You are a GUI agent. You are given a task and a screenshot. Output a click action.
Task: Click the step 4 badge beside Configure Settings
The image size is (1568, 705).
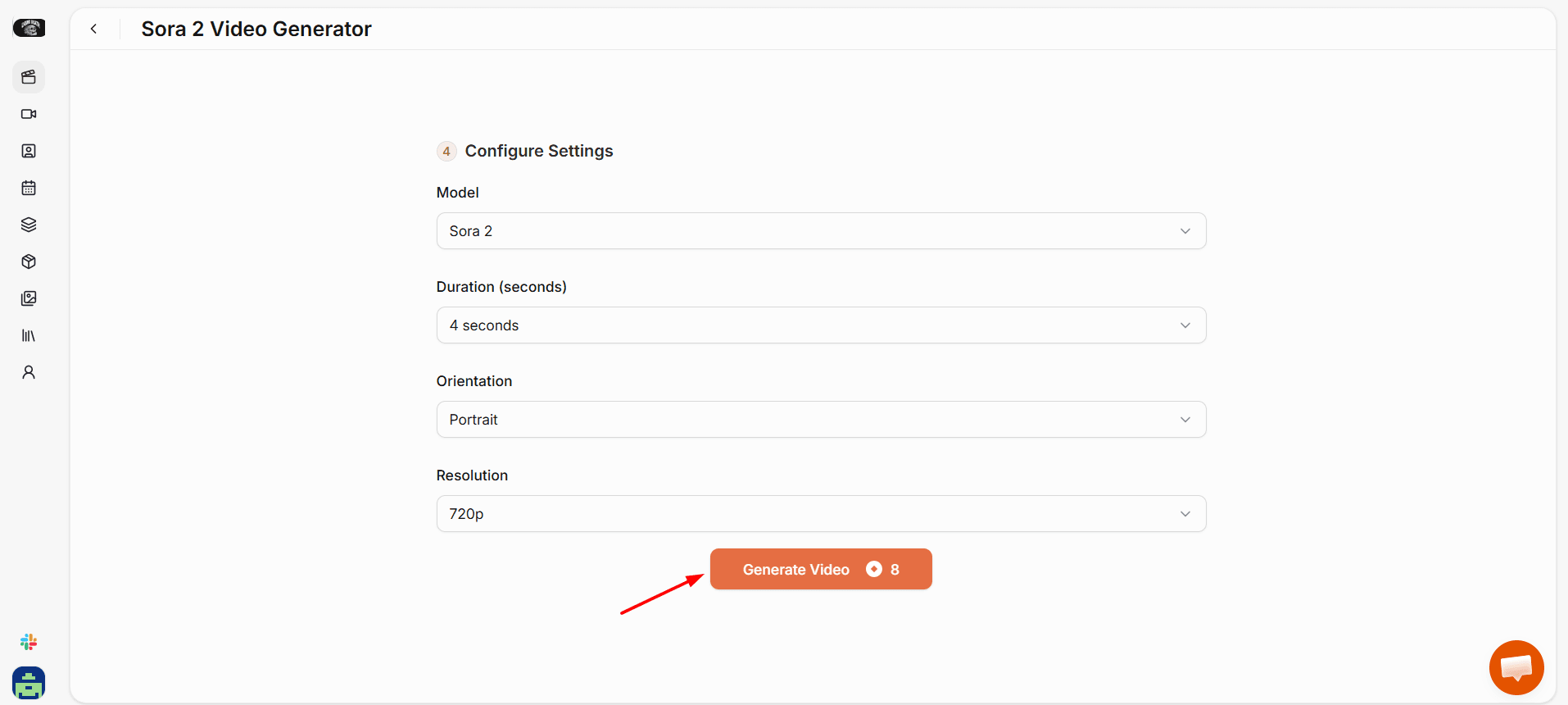446,151
